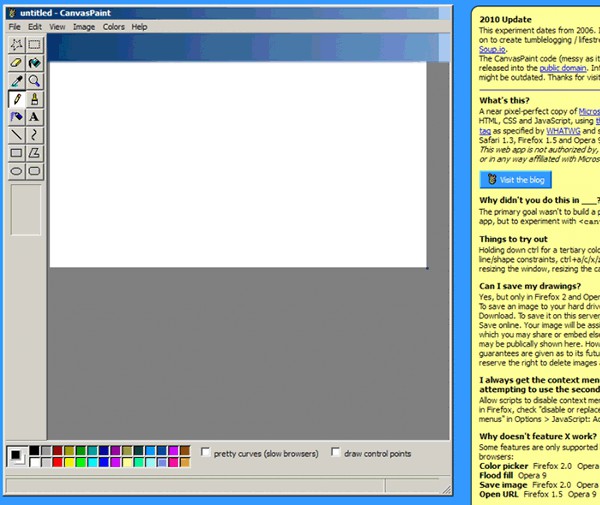Choose the dark gray swatch
Viewport: 600px width, 505px height.
[x=46, y=451]
